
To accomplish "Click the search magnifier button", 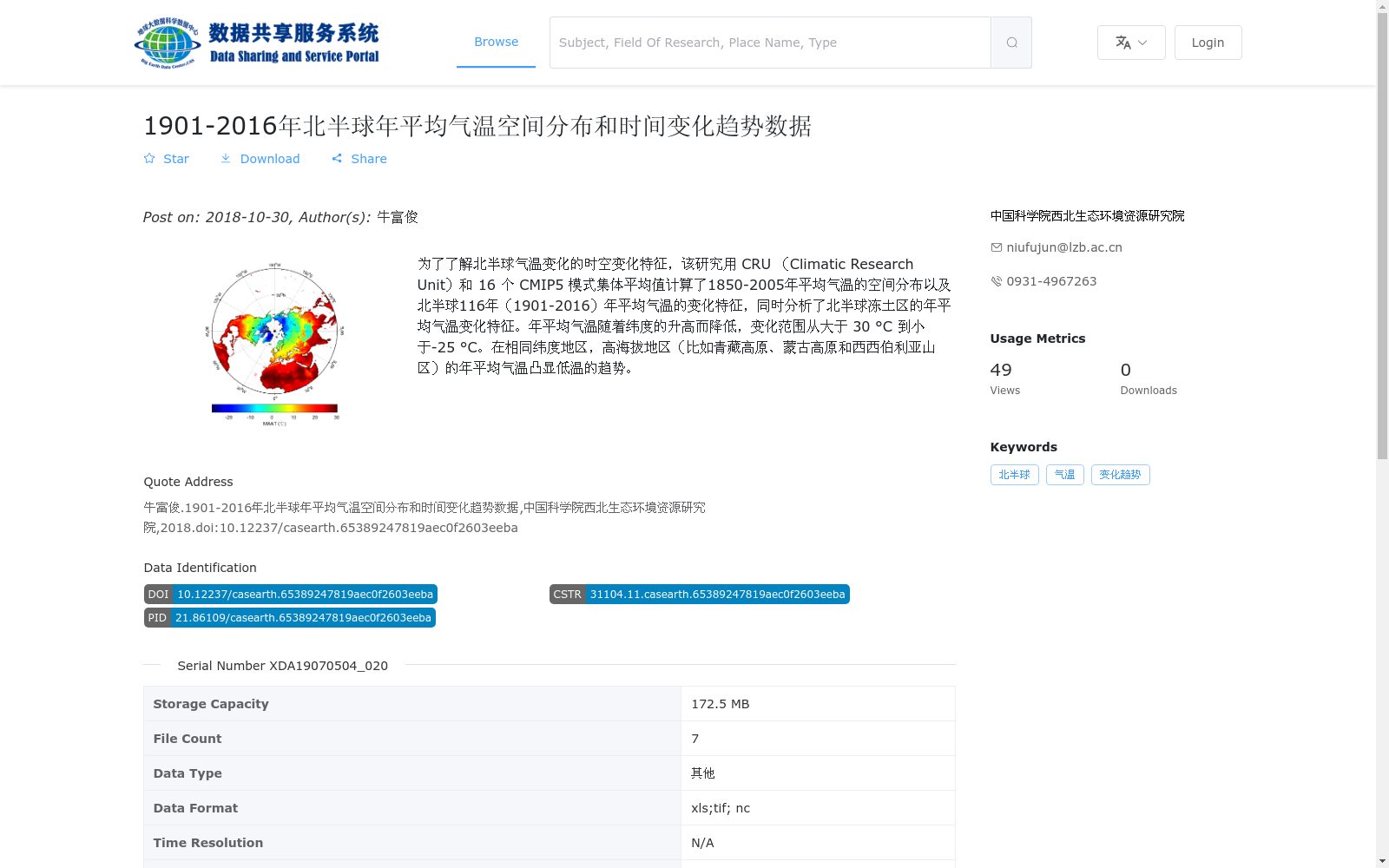I will pos(1011,43).
